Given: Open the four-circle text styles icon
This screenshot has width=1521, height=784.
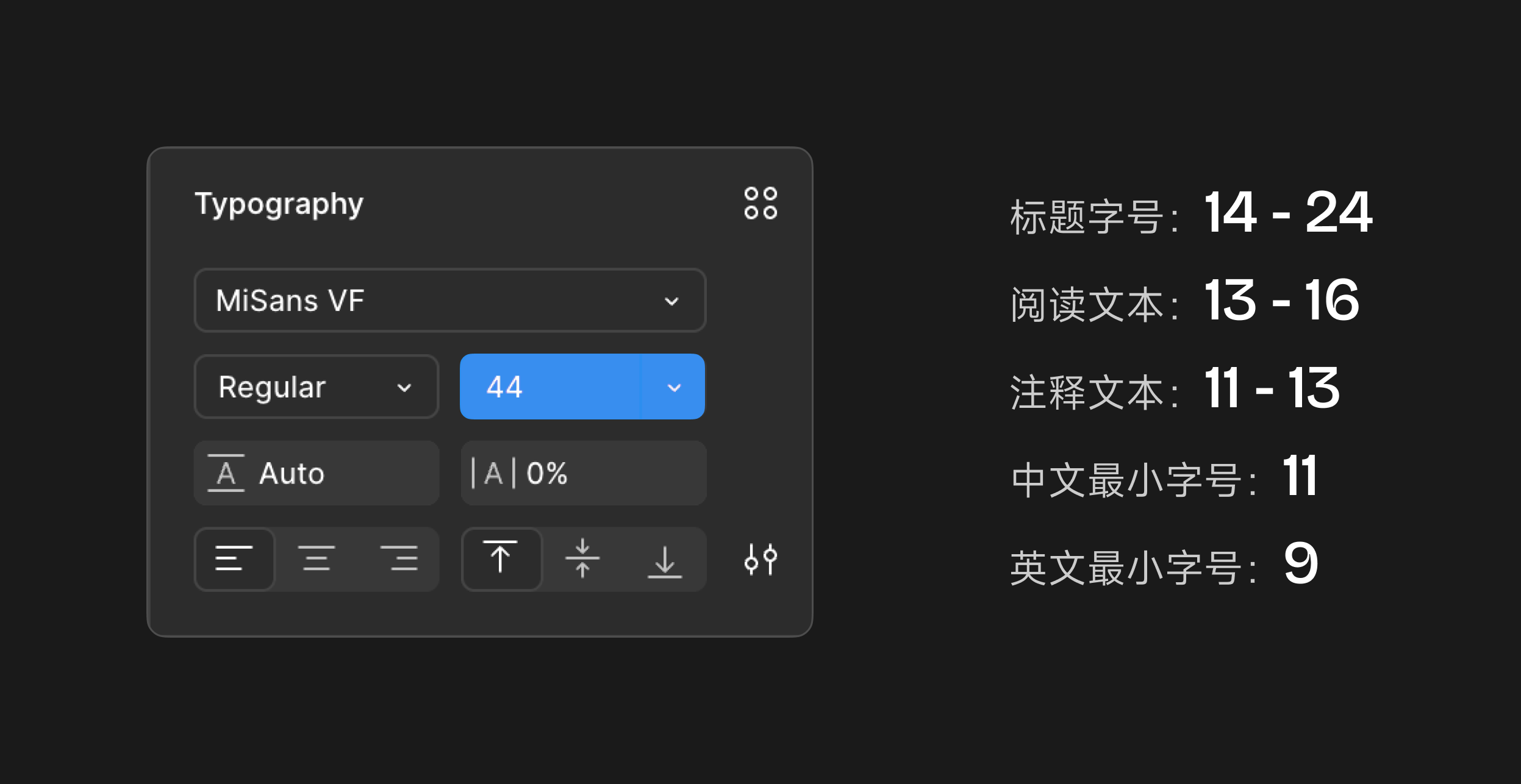Looking at the screenshot, I should click(760, 203).
